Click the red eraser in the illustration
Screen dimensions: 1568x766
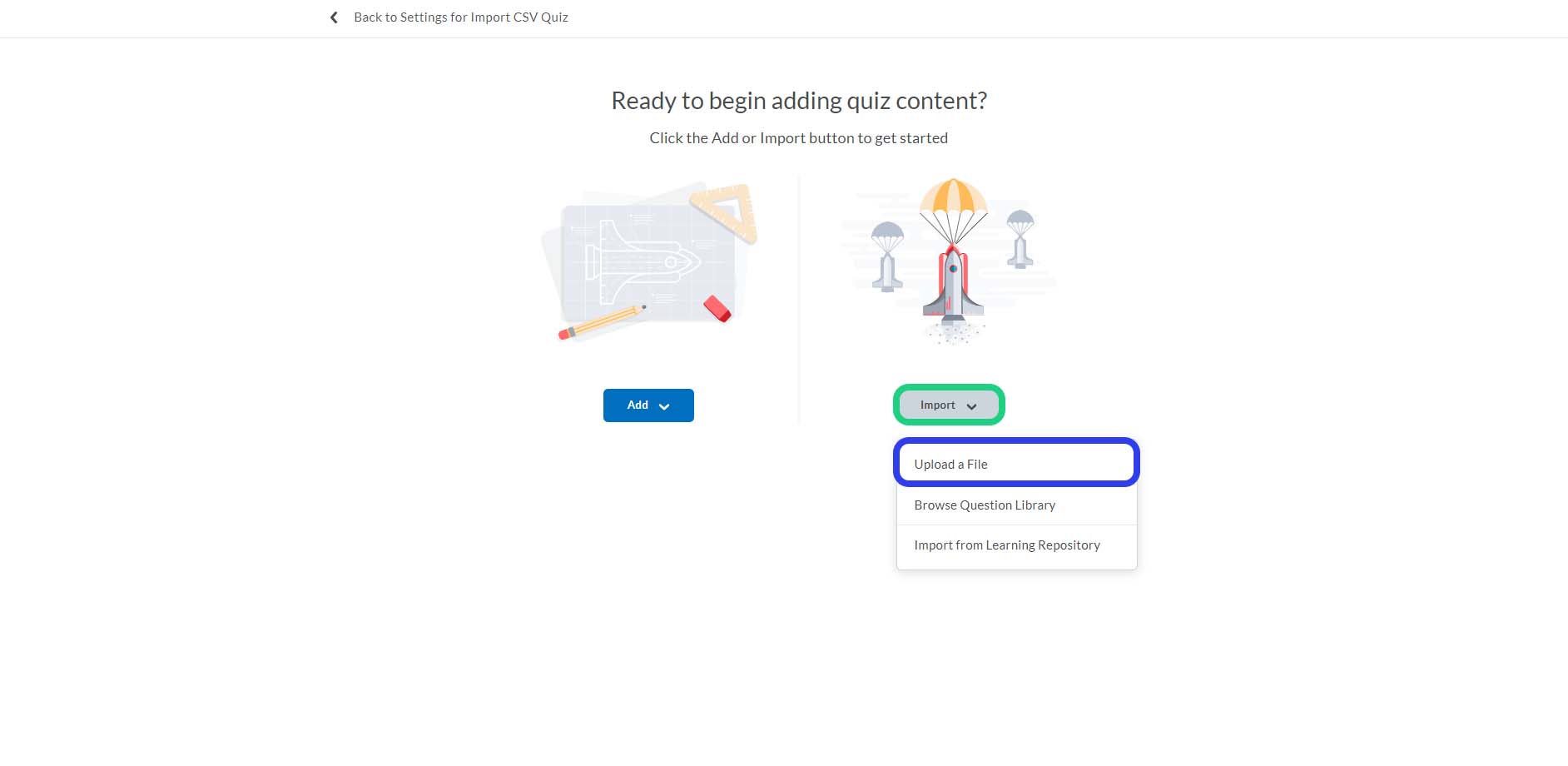pyautogui.click(x=717, y=308)
